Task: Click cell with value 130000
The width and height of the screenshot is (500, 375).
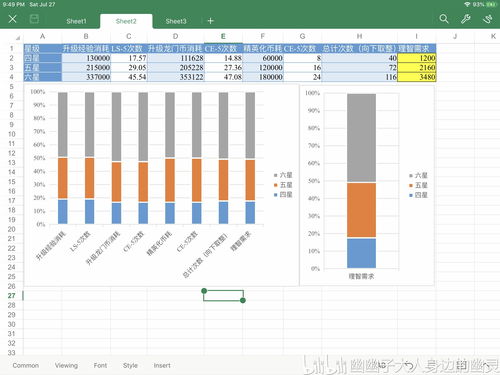Action: coord(86,58)
